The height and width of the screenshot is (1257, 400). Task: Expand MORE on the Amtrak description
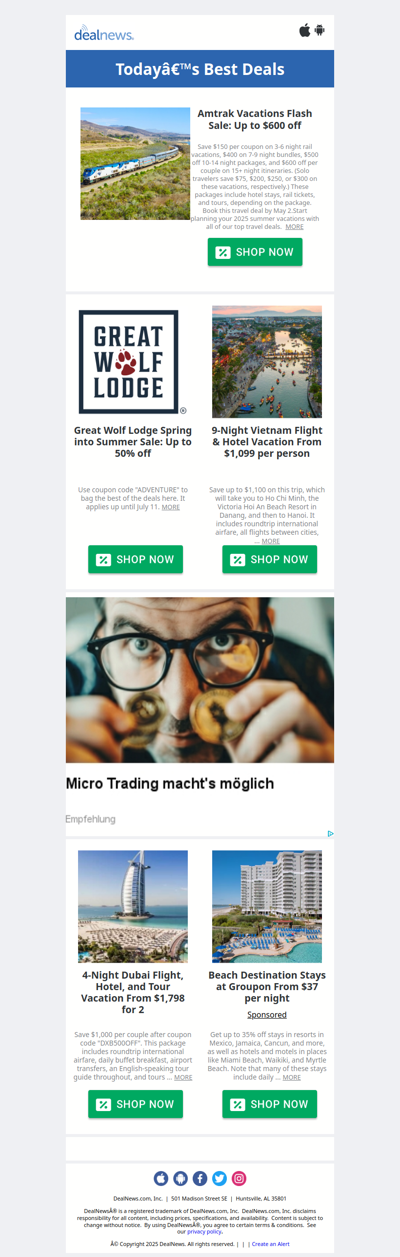pos(294,227)
